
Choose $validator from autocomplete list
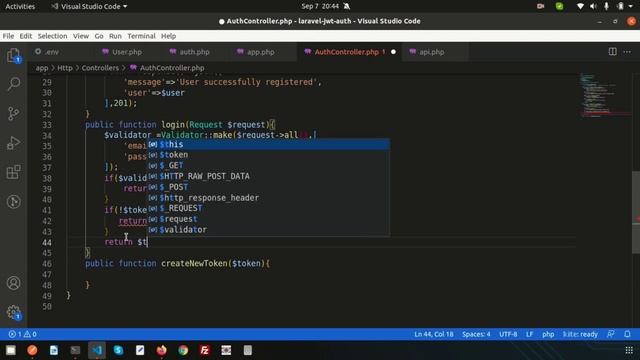268,229
